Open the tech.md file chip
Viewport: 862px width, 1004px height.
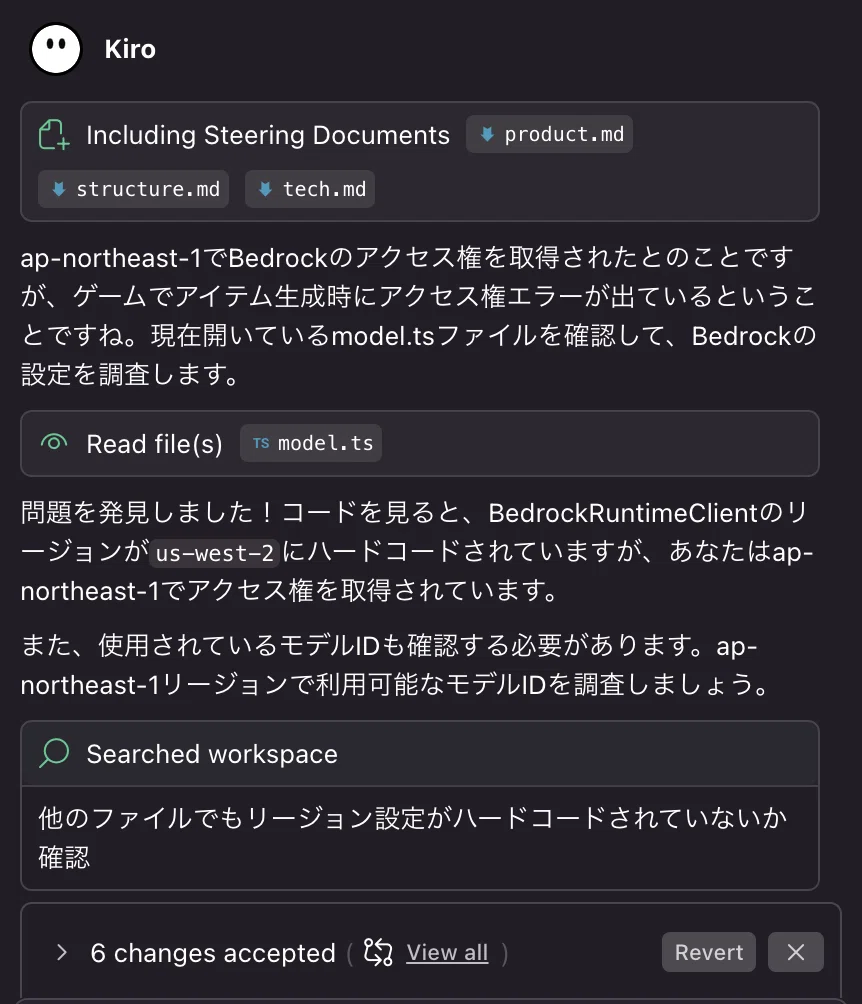pos(309,189)
